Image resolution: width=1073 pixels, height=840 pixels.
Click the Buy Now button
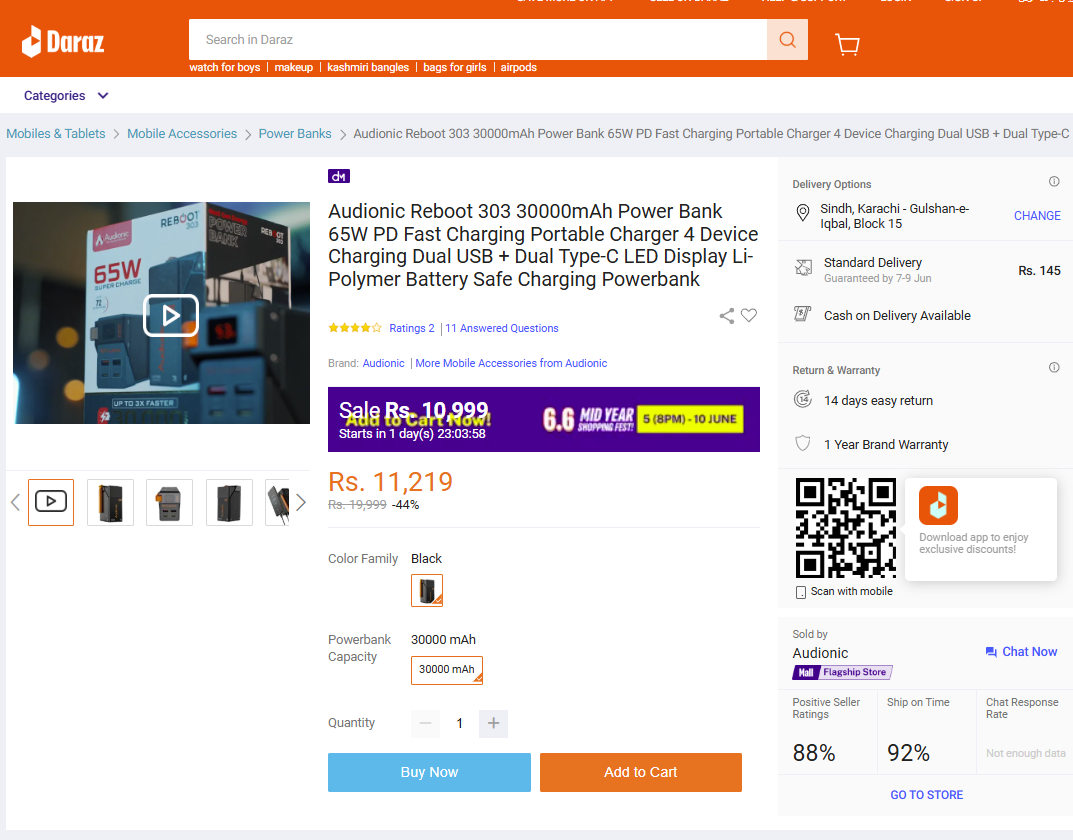click(429, 772)
